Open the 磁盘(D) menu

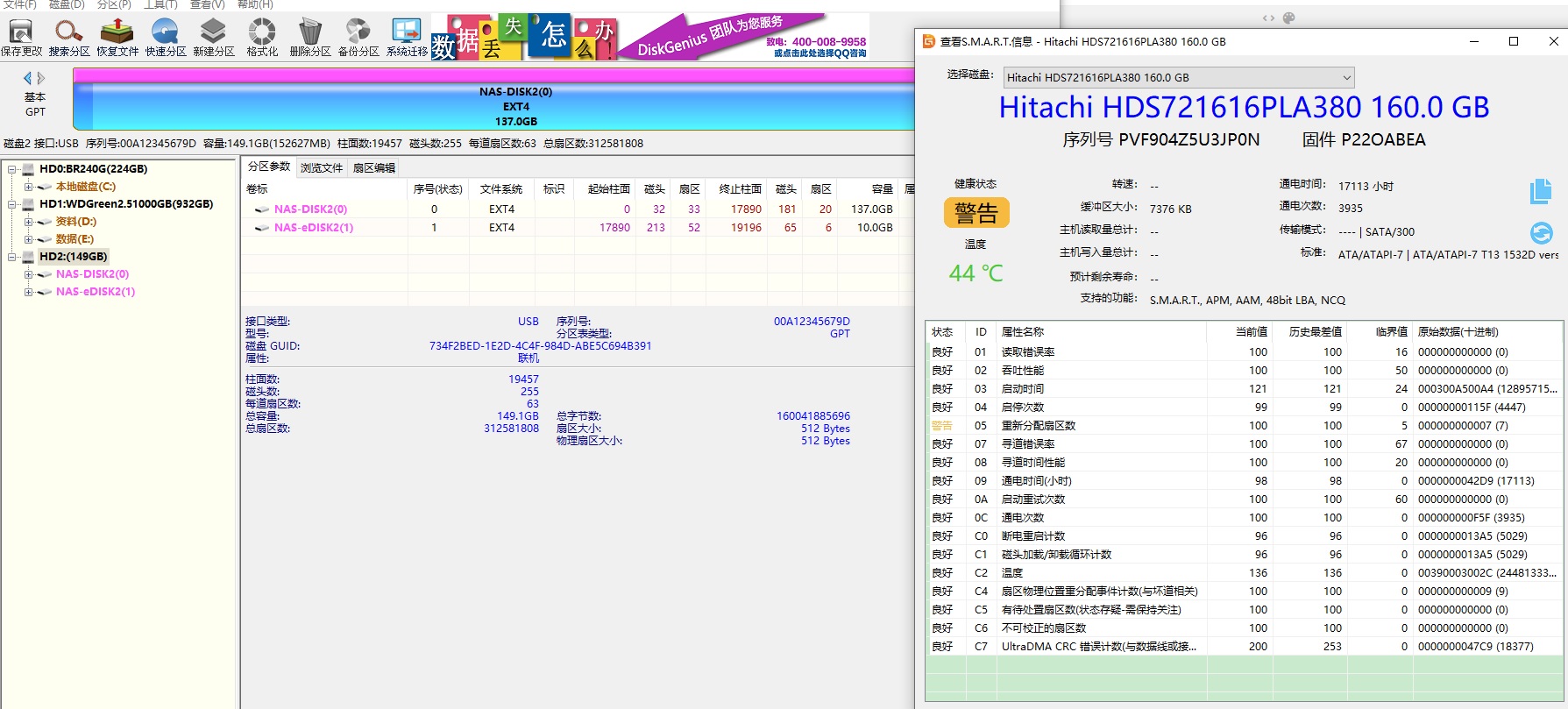click(x=67, y=4)
